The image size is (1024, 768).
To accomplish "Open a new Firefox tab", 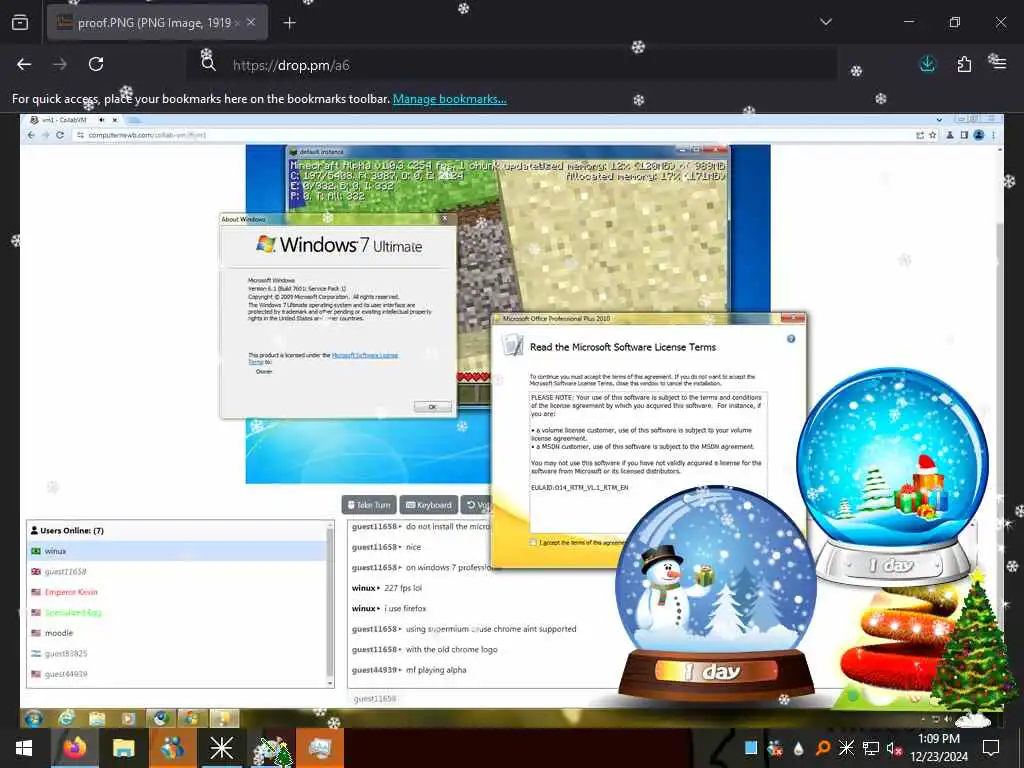I will click(x=289, y=23).
